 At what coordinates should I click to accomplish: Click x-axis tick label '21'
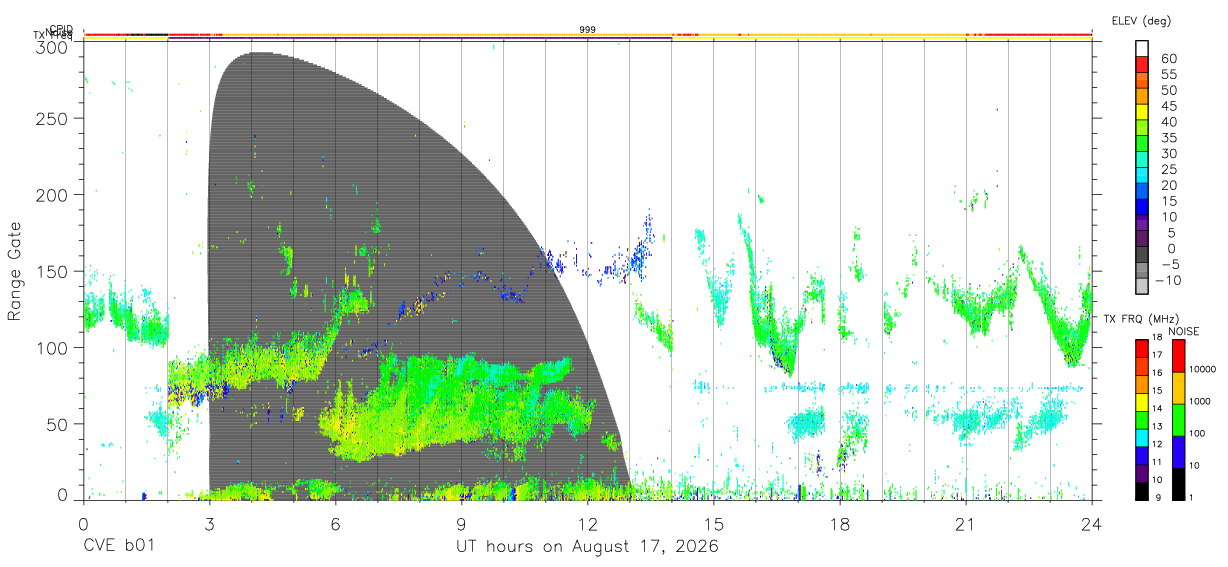pos(965,524)
